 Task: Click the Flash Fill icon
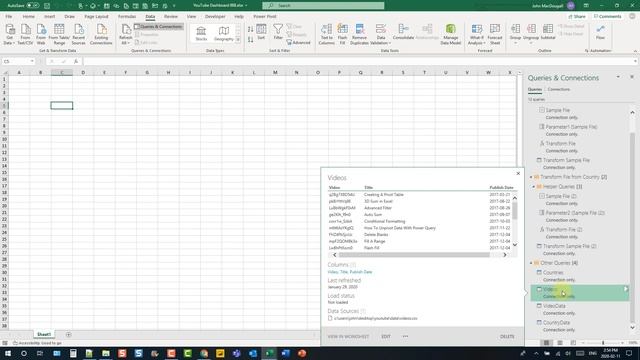coord(342,34)
